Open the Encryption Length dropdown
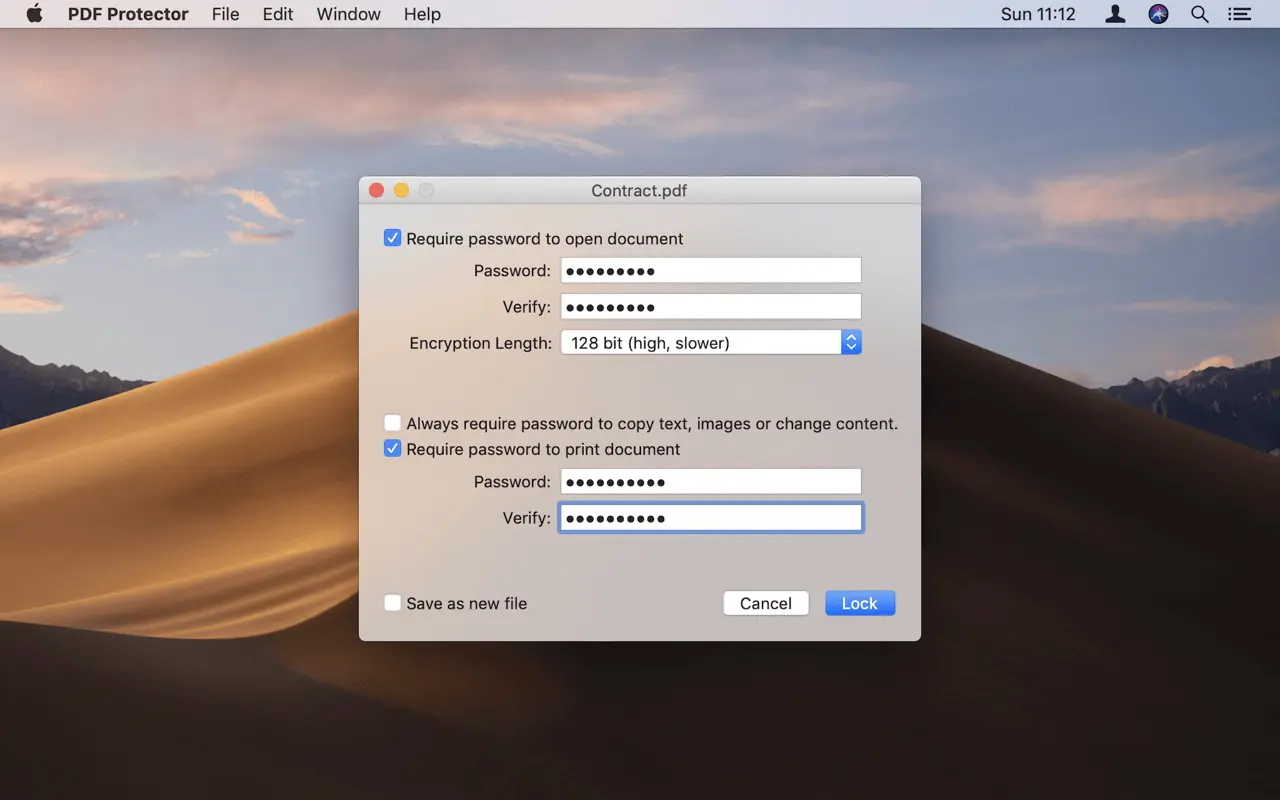This screenshot has height=800, width=1280. coord(851,342)
